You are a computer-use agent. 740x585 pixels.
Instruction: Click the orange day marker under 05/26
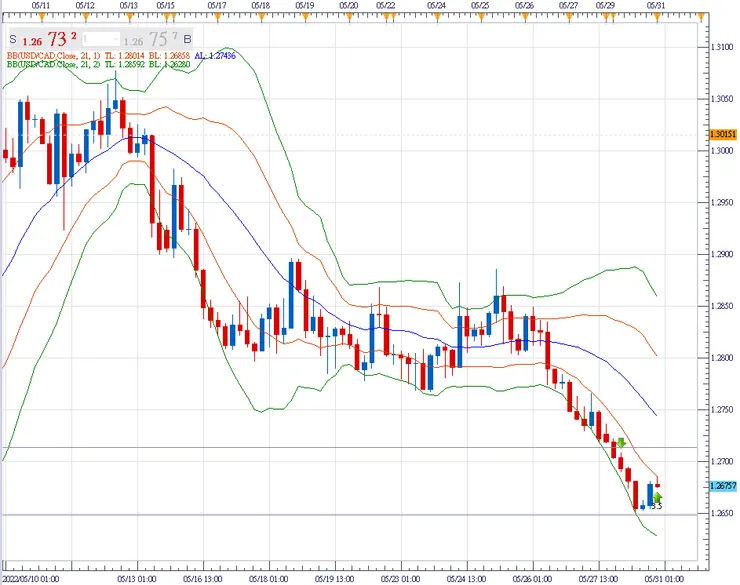[525, 17]
